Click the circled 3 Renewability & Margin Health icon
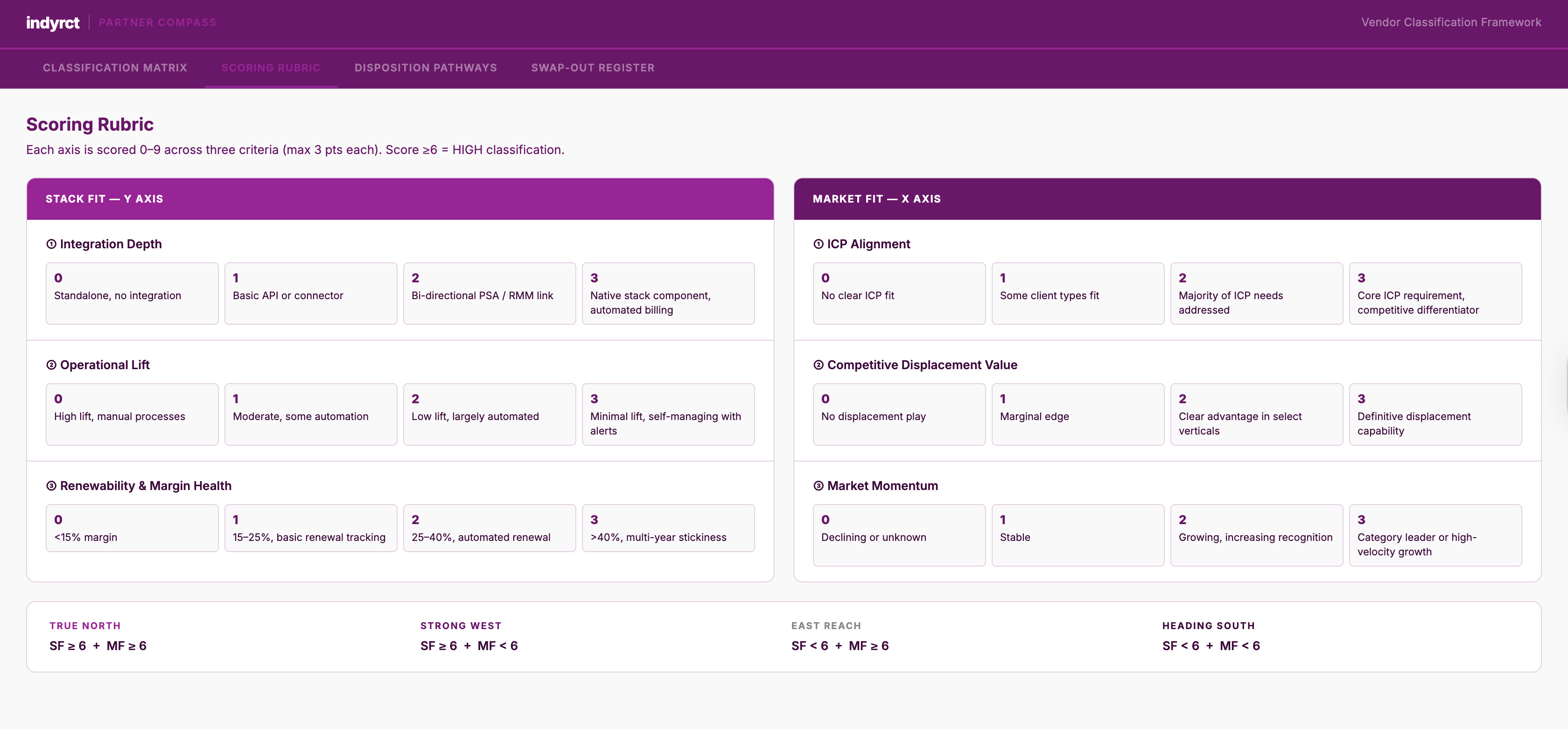This screenshot has height=729, width=1568. point(51,485)
